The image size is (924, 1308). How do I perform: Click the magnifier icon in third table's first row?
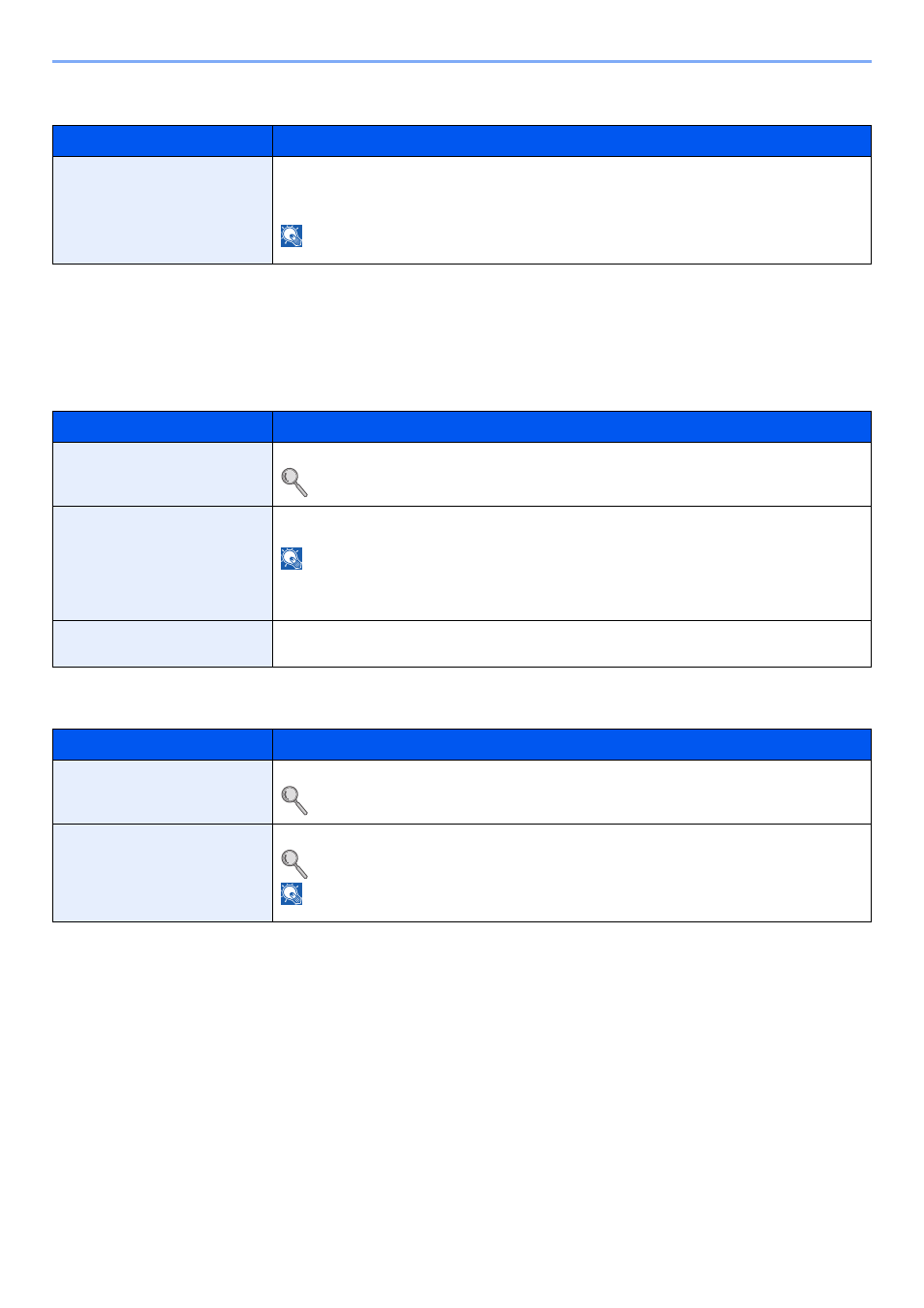point(294,800)
